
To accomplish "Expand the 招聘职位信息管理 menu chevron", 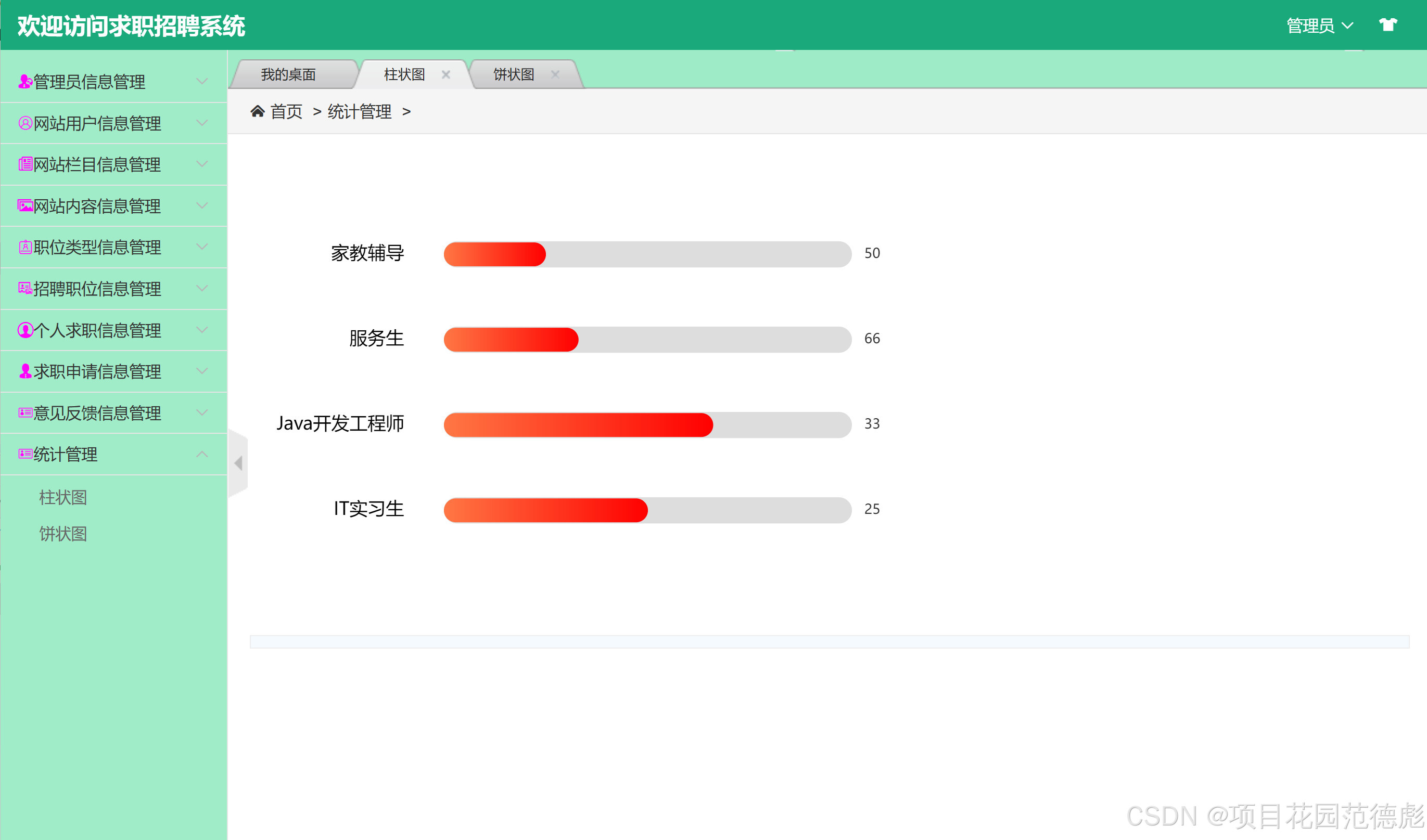I will click(202, 289).
